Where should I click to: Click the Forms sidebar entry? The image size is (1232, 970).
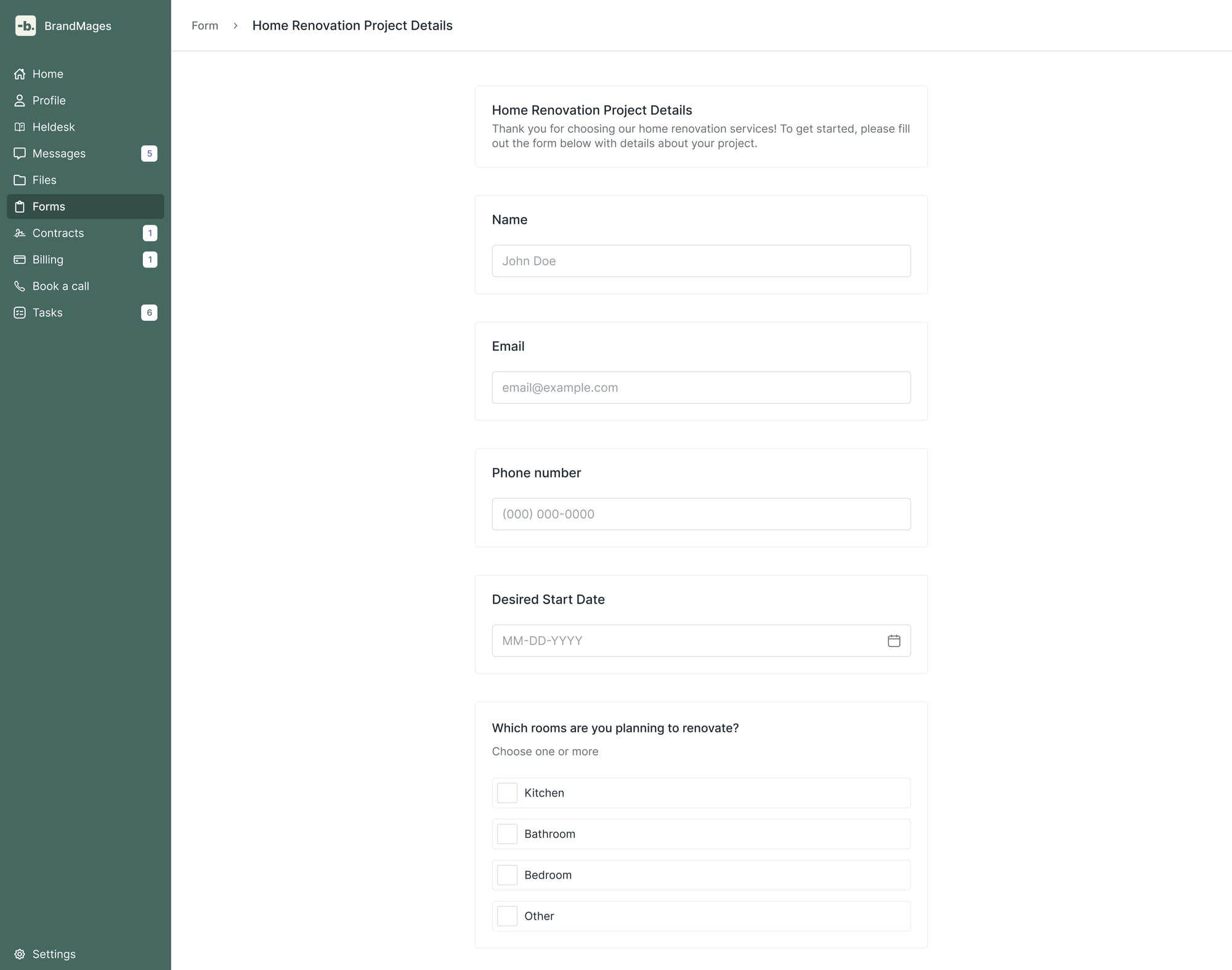pos(49,206)
